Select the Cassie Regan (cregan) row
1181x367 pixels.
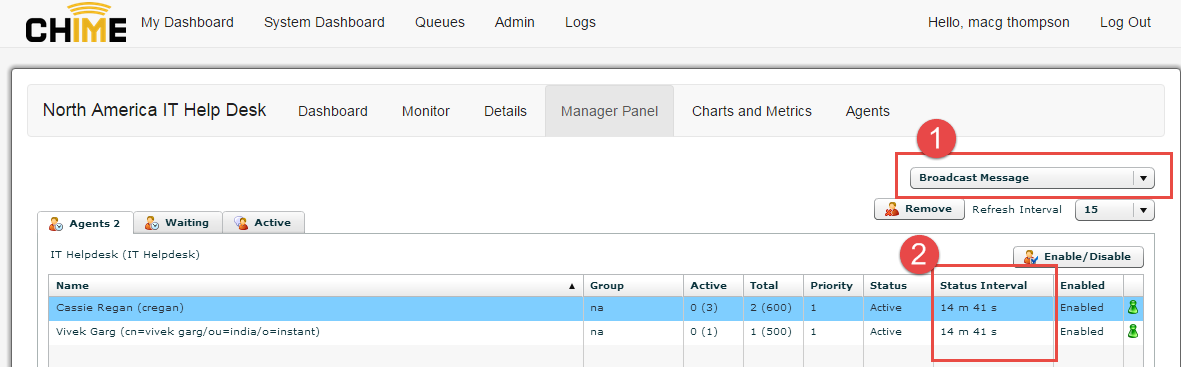595,307
